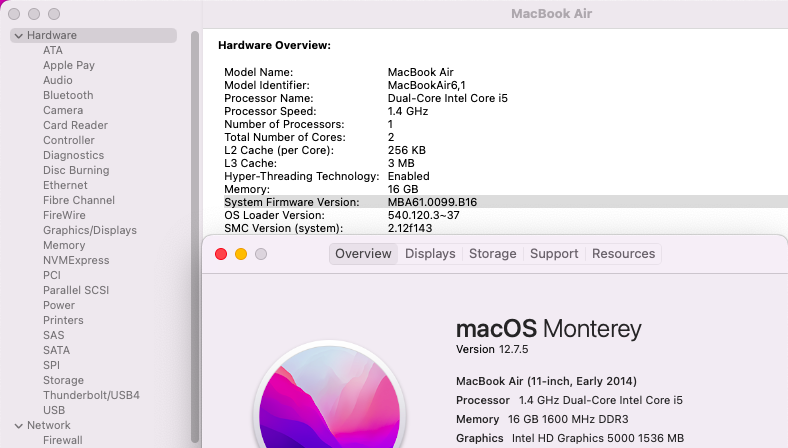
Task: Click the Hardware Overview heading
Action: (x=274, y=45)
